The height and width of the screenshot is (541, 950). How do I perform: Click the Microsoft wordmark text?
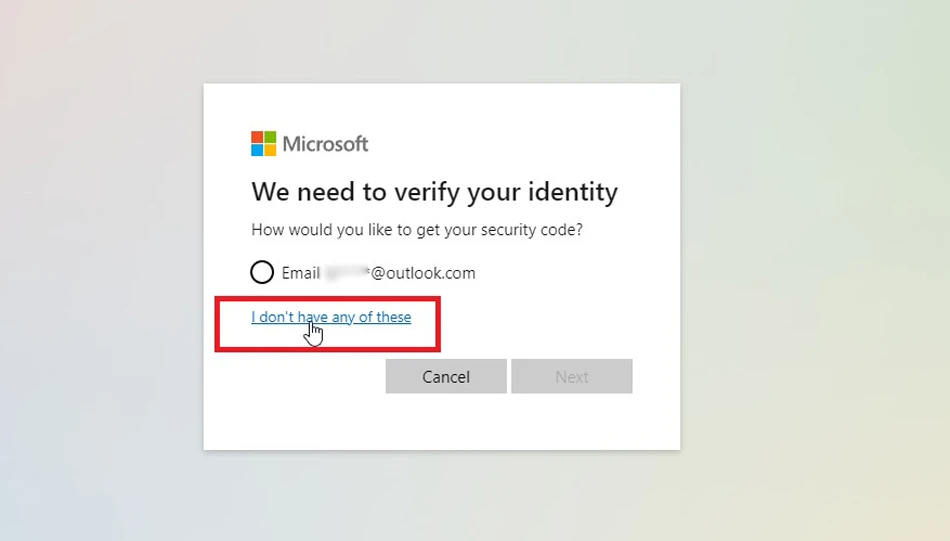point(325,144)
